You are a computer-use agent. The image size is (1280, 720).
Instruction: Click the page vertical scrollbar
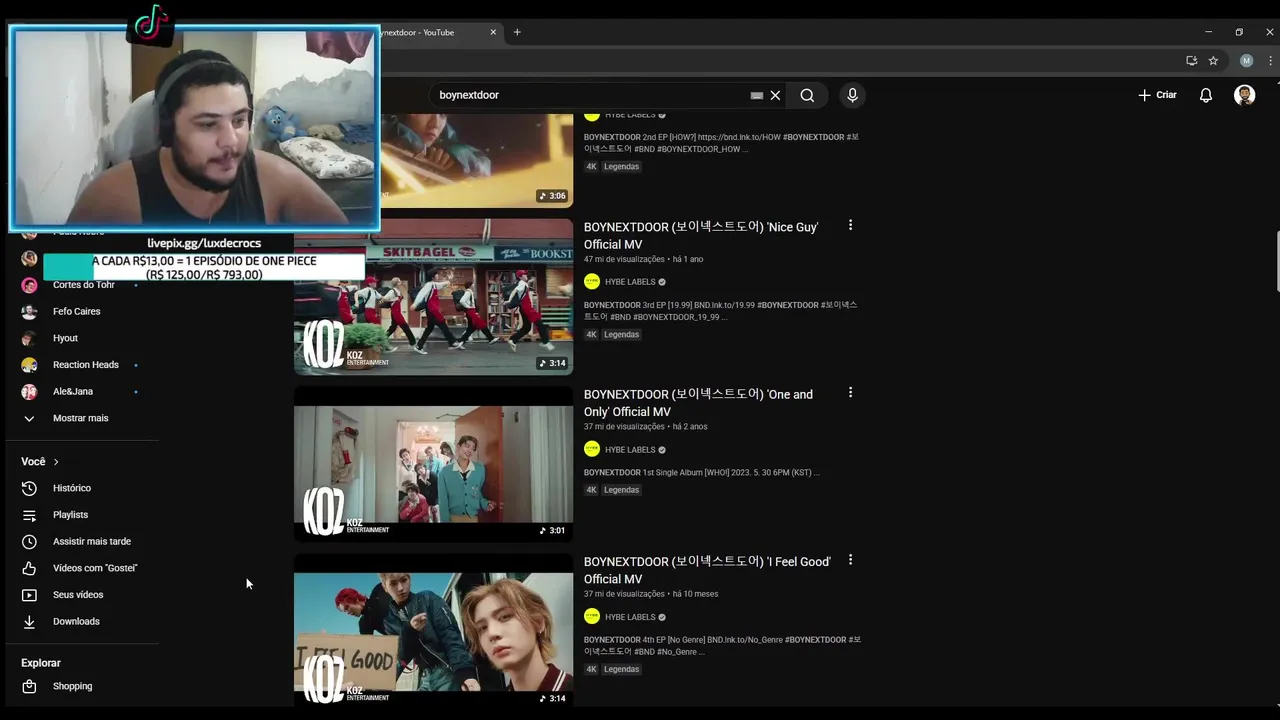tap(1276, 262)
